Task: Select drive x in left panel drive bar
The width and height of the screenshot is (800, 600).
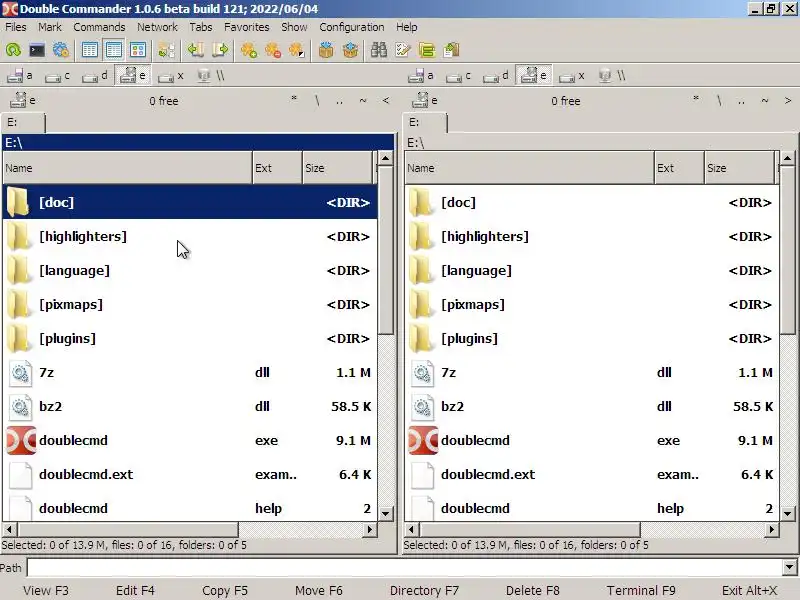Action: [x=170, y=76]
